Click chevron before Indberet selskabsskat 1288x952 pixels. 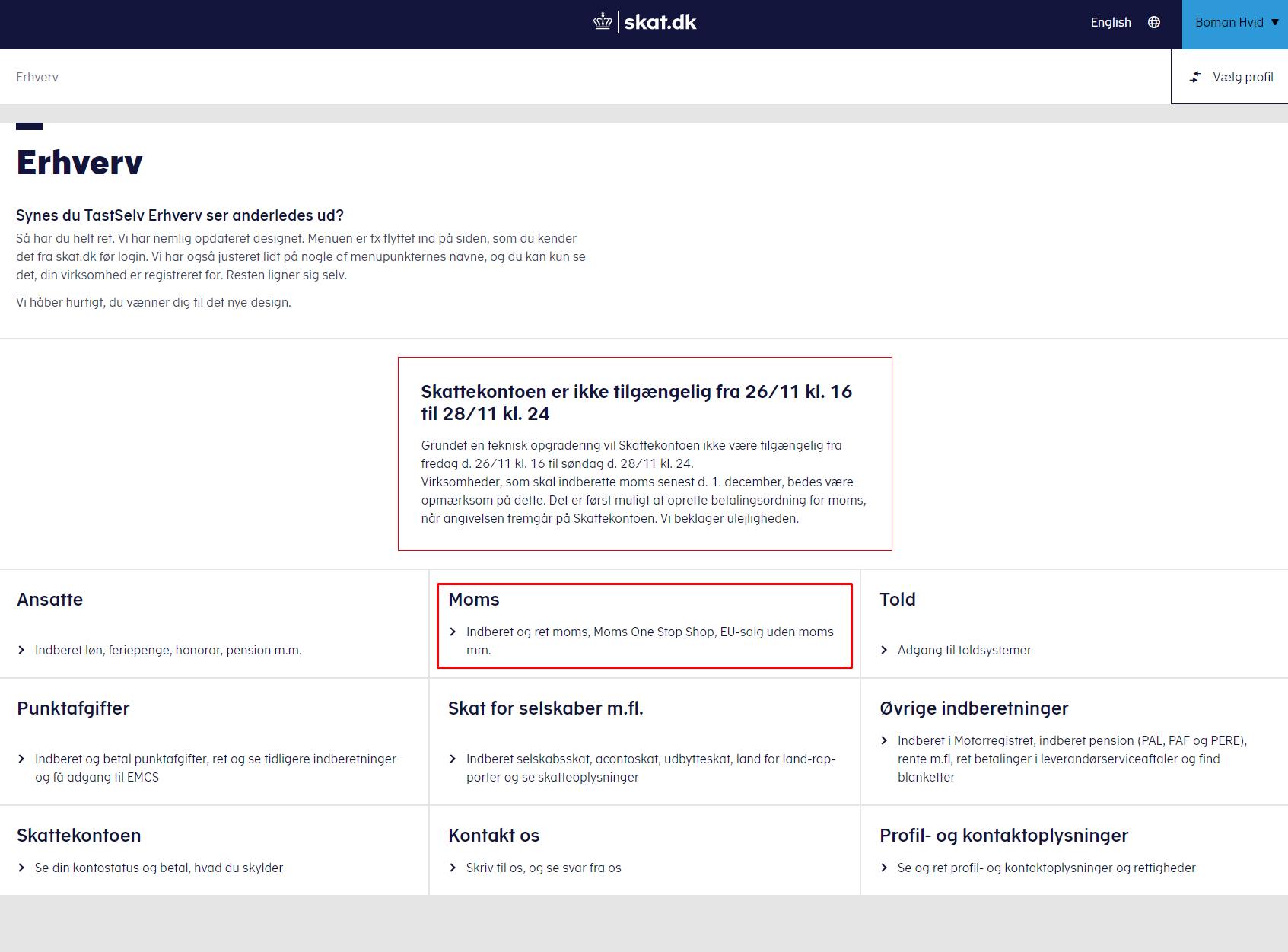click(453, 759)
